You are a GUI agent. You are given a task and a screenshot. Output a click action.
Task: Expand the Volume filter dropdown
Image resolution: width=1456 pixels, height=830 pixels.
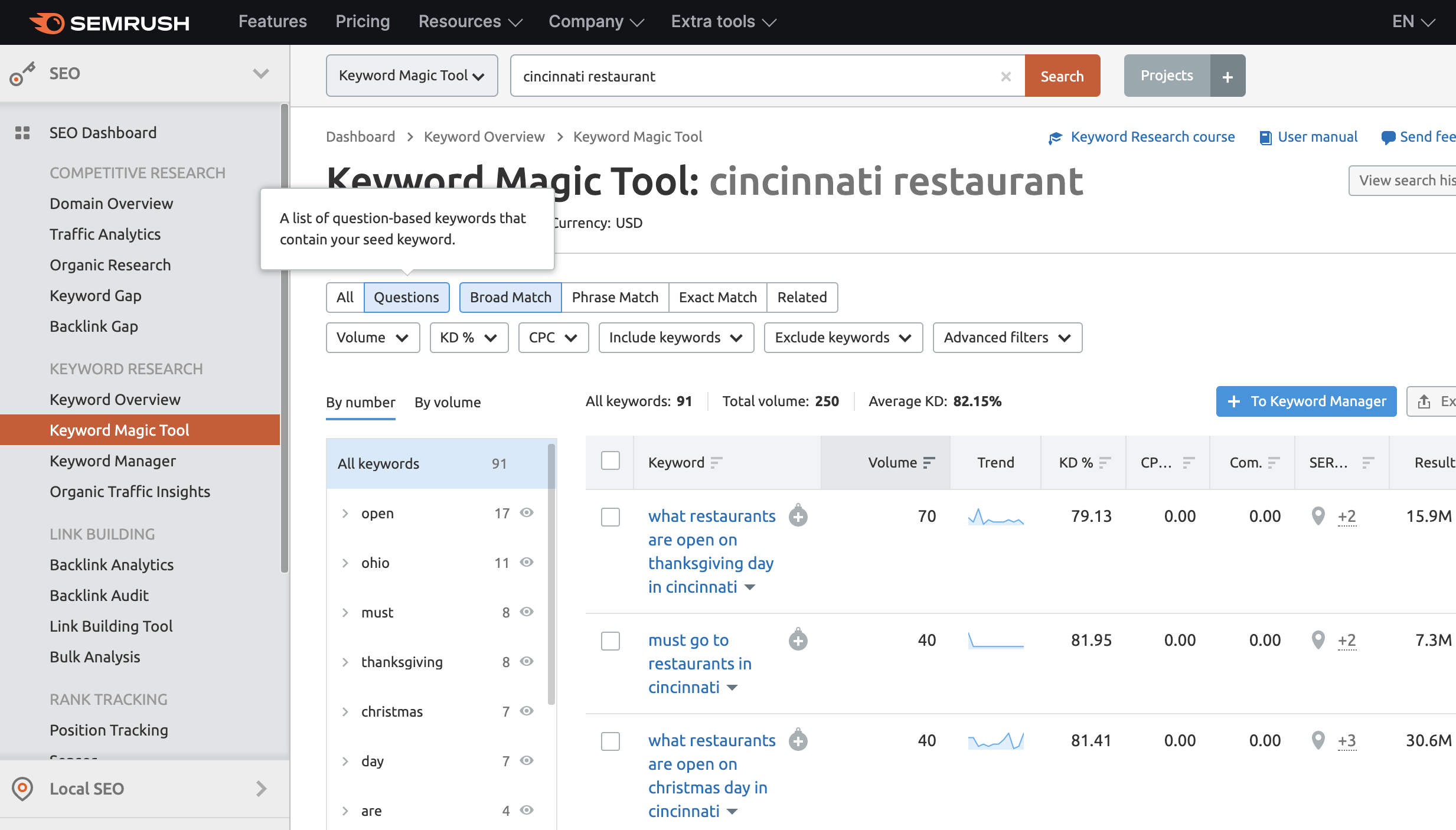(373, 337)
